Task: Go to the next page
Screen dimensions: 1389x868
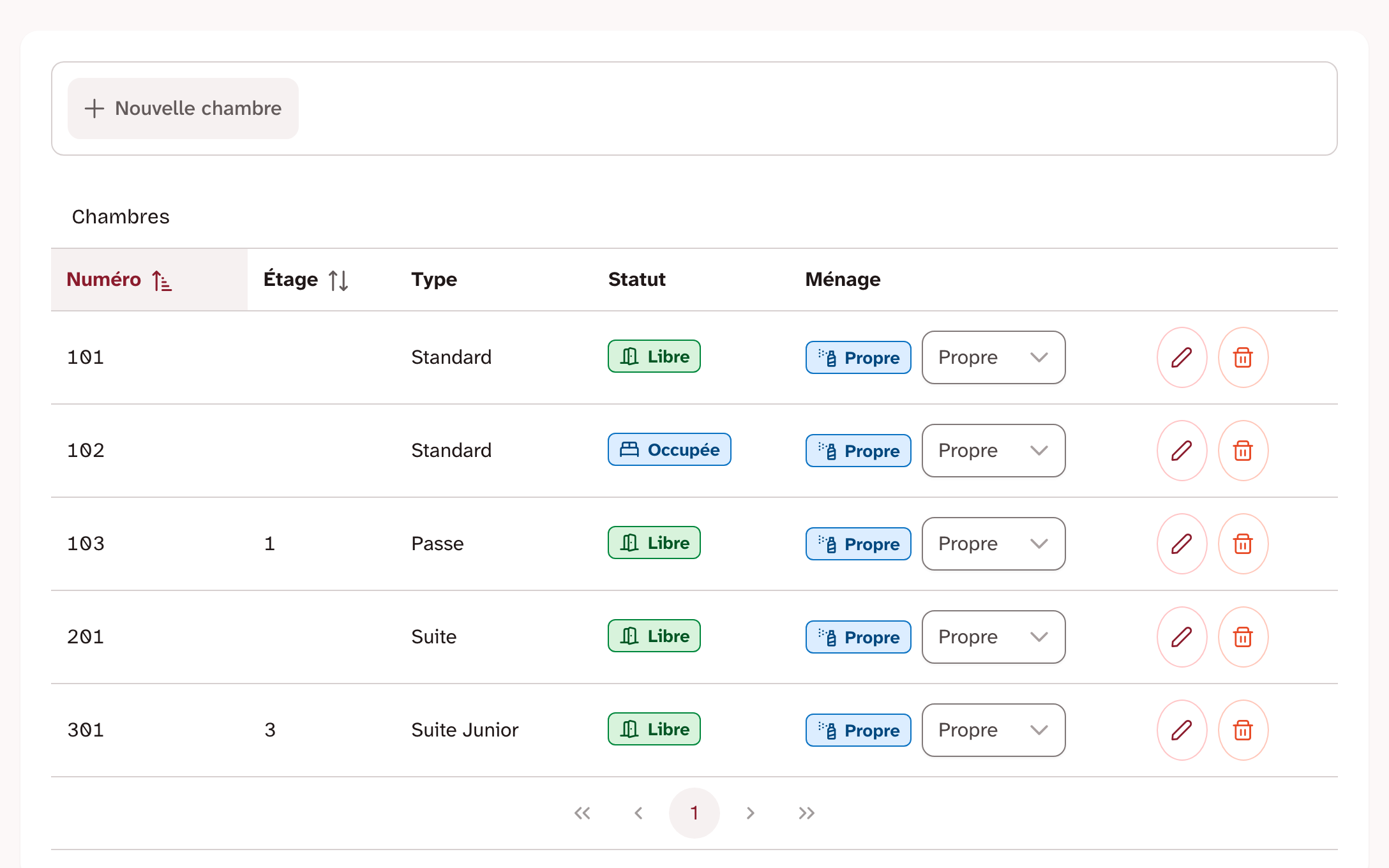Action: pyautogui.click(x=751, y=813)
